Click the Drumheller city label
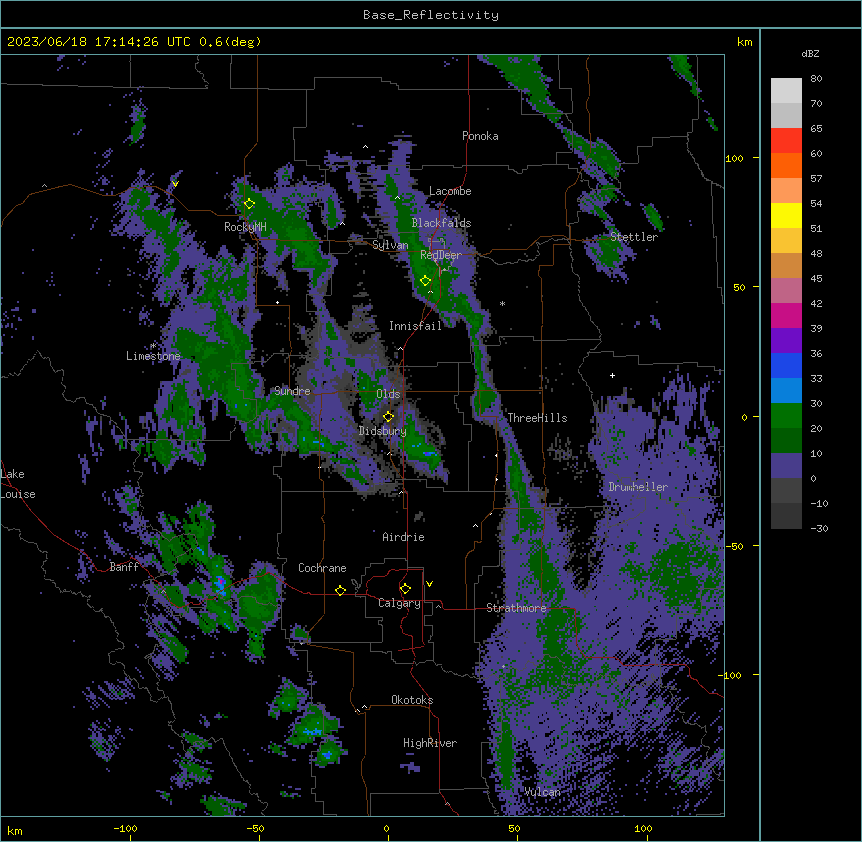This screenshot has width=862, height=842. (x=638, y=487)
